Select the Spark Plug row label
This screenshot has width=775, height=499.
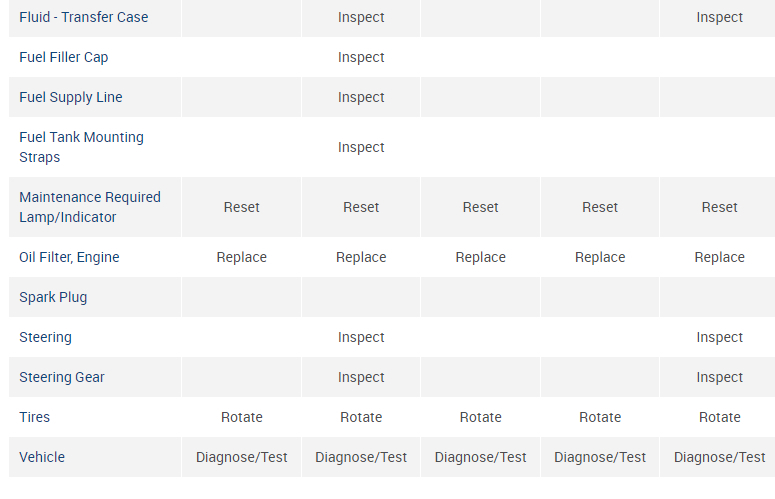[x=53, y=297]
